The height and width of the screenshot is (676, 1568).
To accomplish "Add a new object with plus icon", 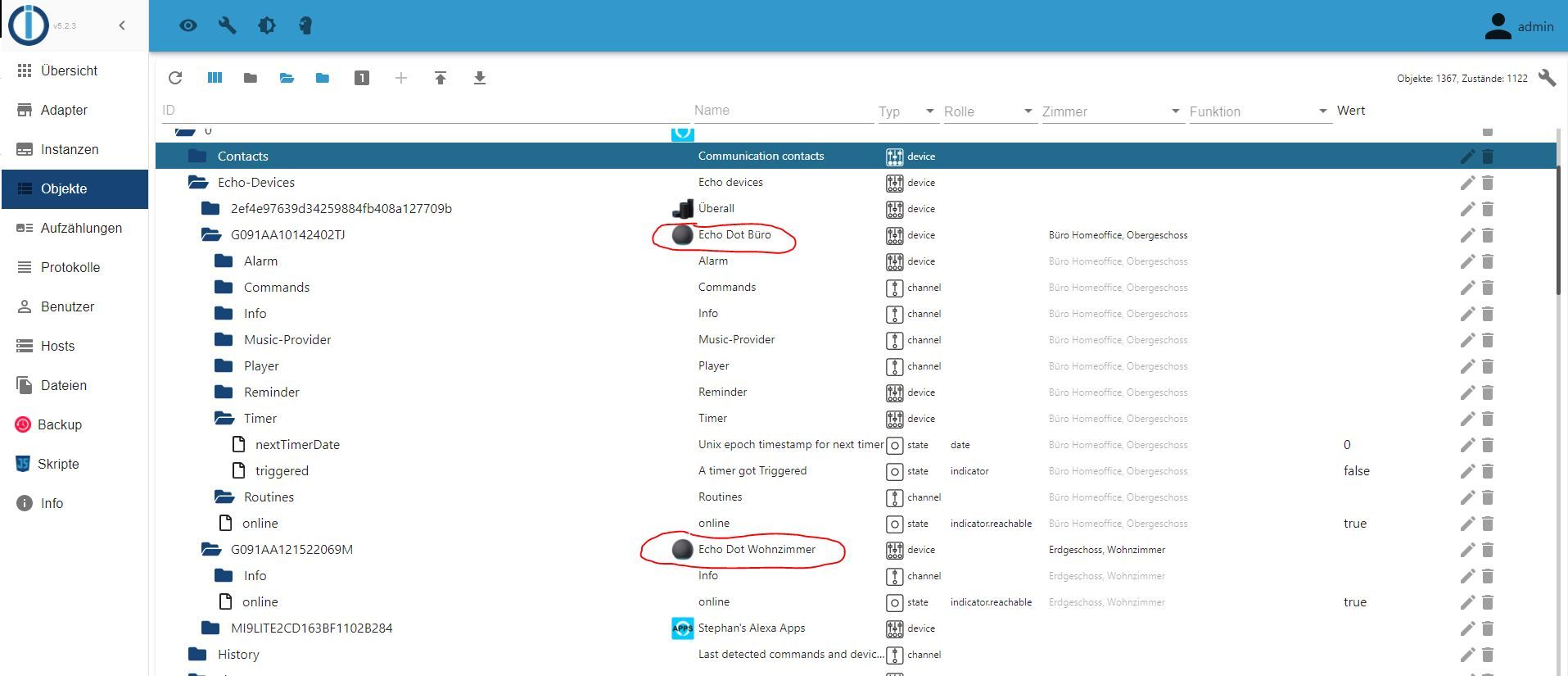I will 401,78.
